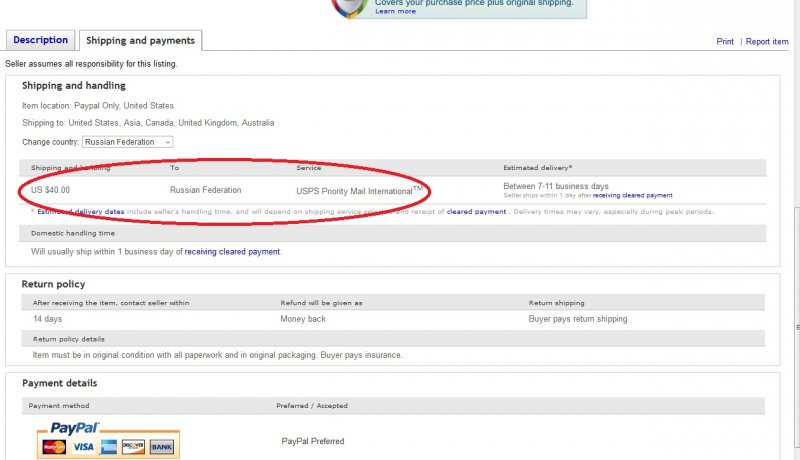
Task: Click the Refund will be given as header
Action: coord(321,303)
